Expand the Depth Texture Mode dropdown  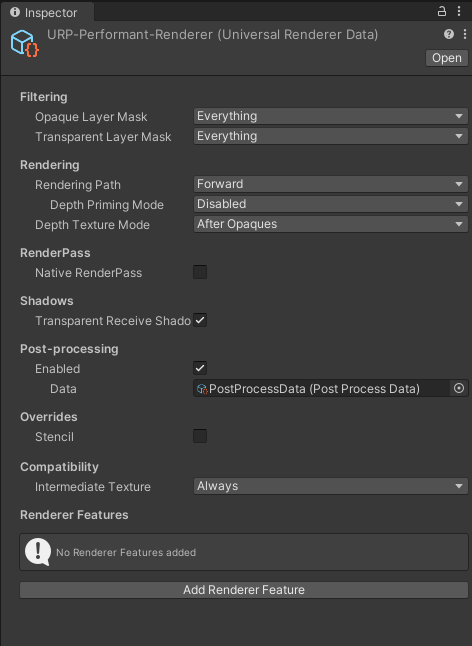[331, 224]
